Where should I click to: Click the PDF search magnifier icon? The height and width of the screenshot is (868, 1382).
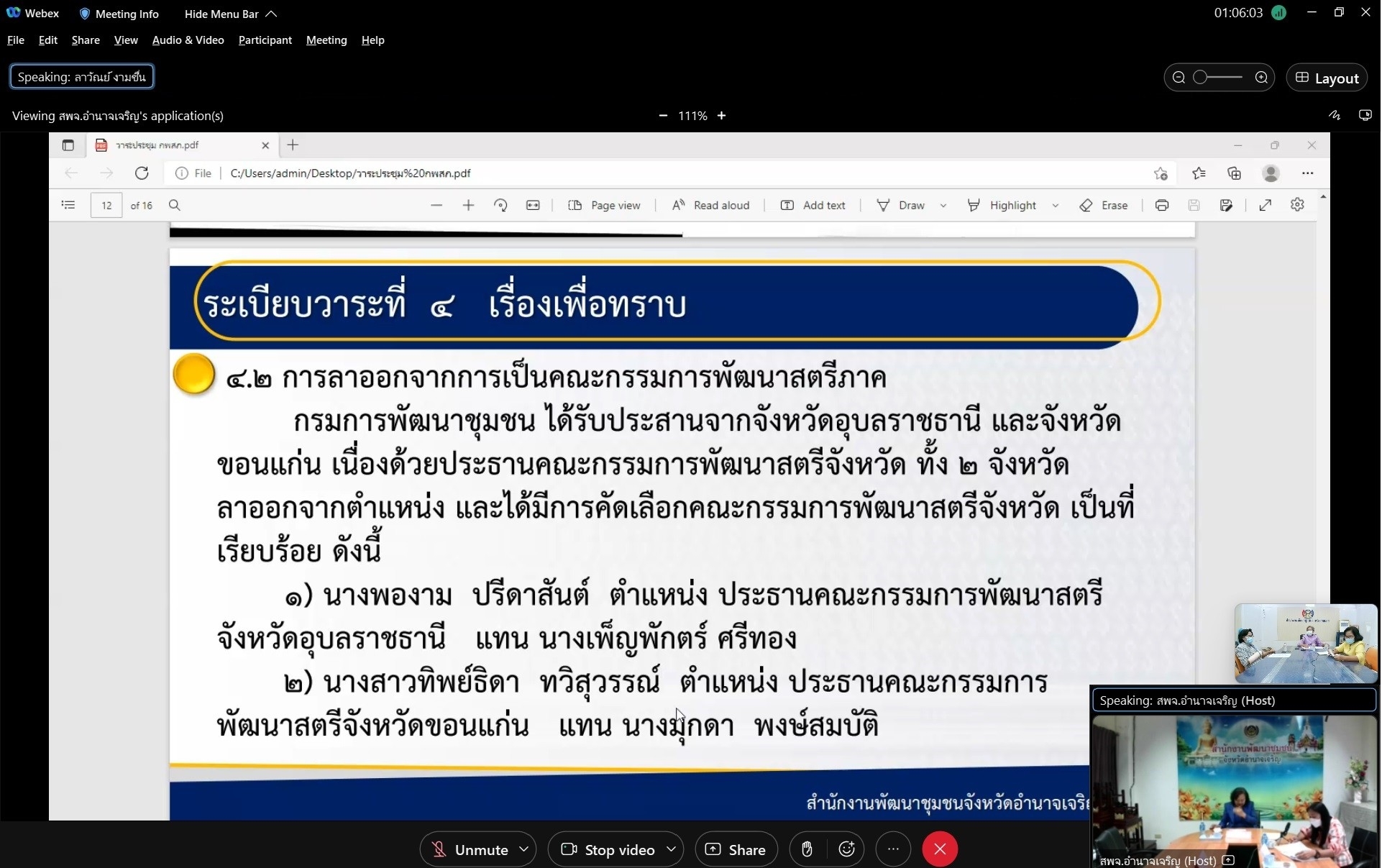click(175, 205)
